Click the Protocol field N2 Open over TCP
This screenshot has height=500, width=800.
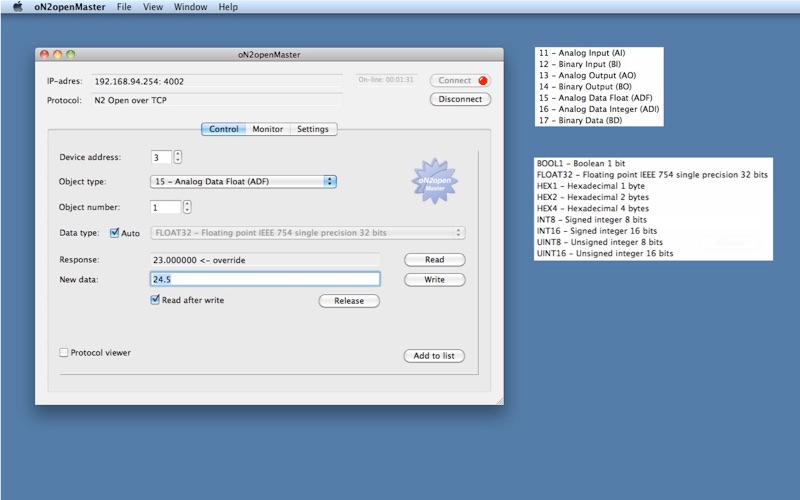click(x=217, y=100)
